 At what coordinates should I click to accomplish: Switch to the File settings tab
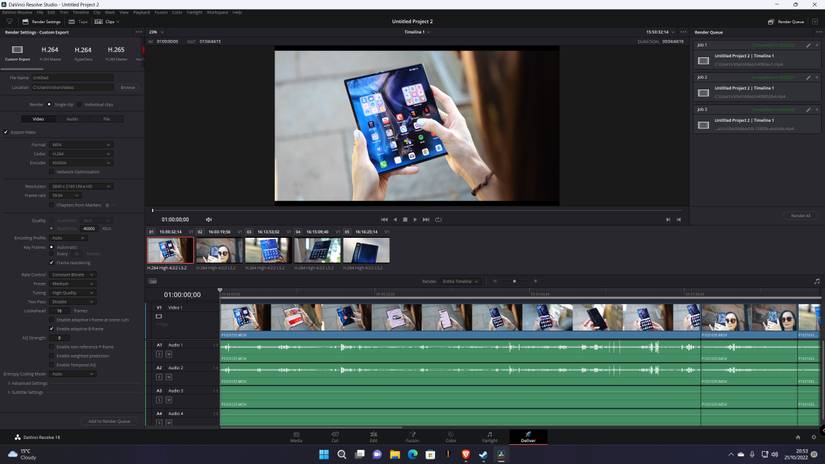(x=106, y=119)
